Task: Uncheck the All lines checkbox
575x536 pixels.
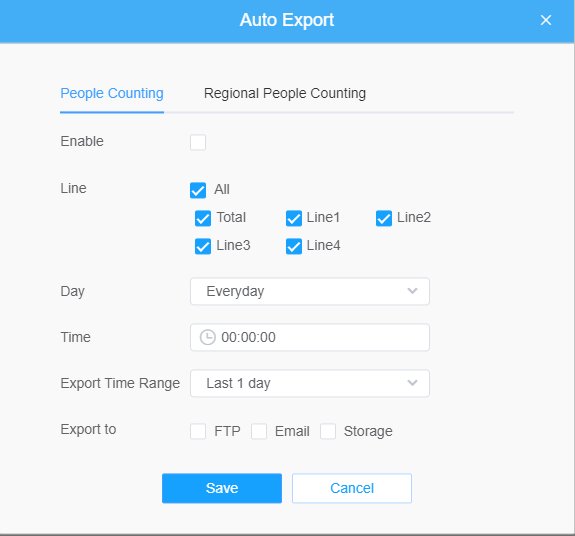Action: pos(198,190)
